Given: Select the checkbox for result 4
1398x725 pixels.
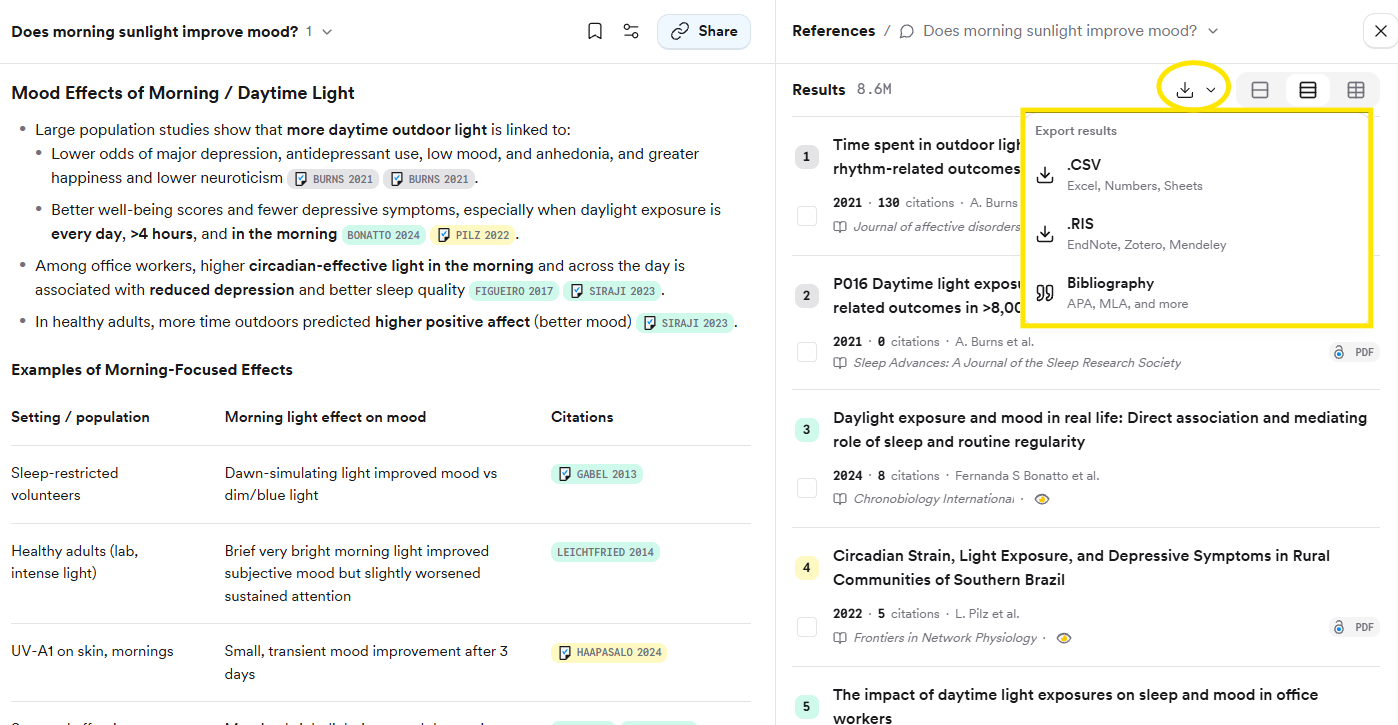Looking at the screenshot, I should (x=807, y=627).
